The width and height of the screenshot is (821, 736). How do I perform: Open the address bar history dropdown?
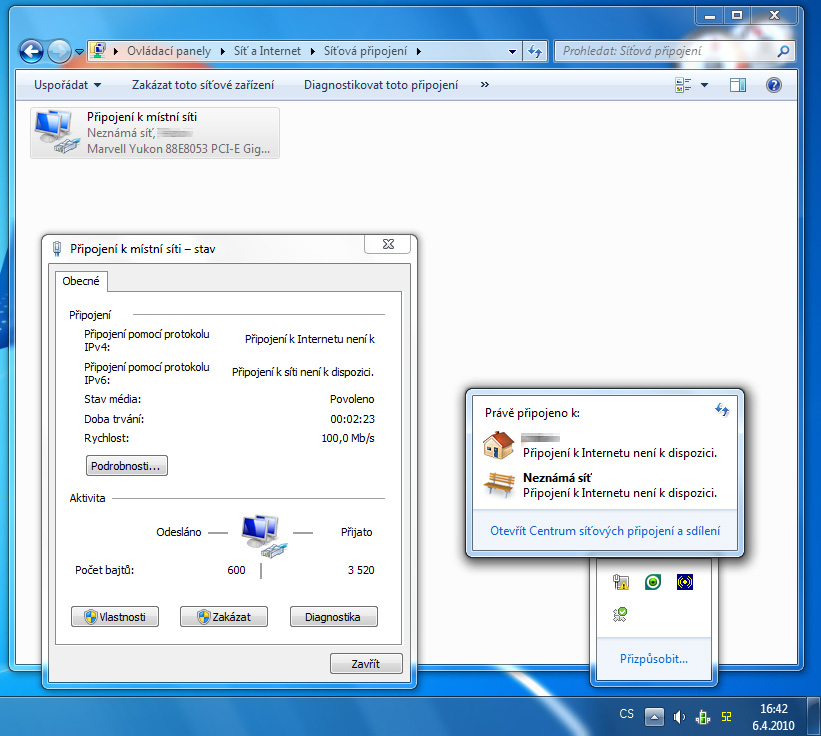[512, 51]
